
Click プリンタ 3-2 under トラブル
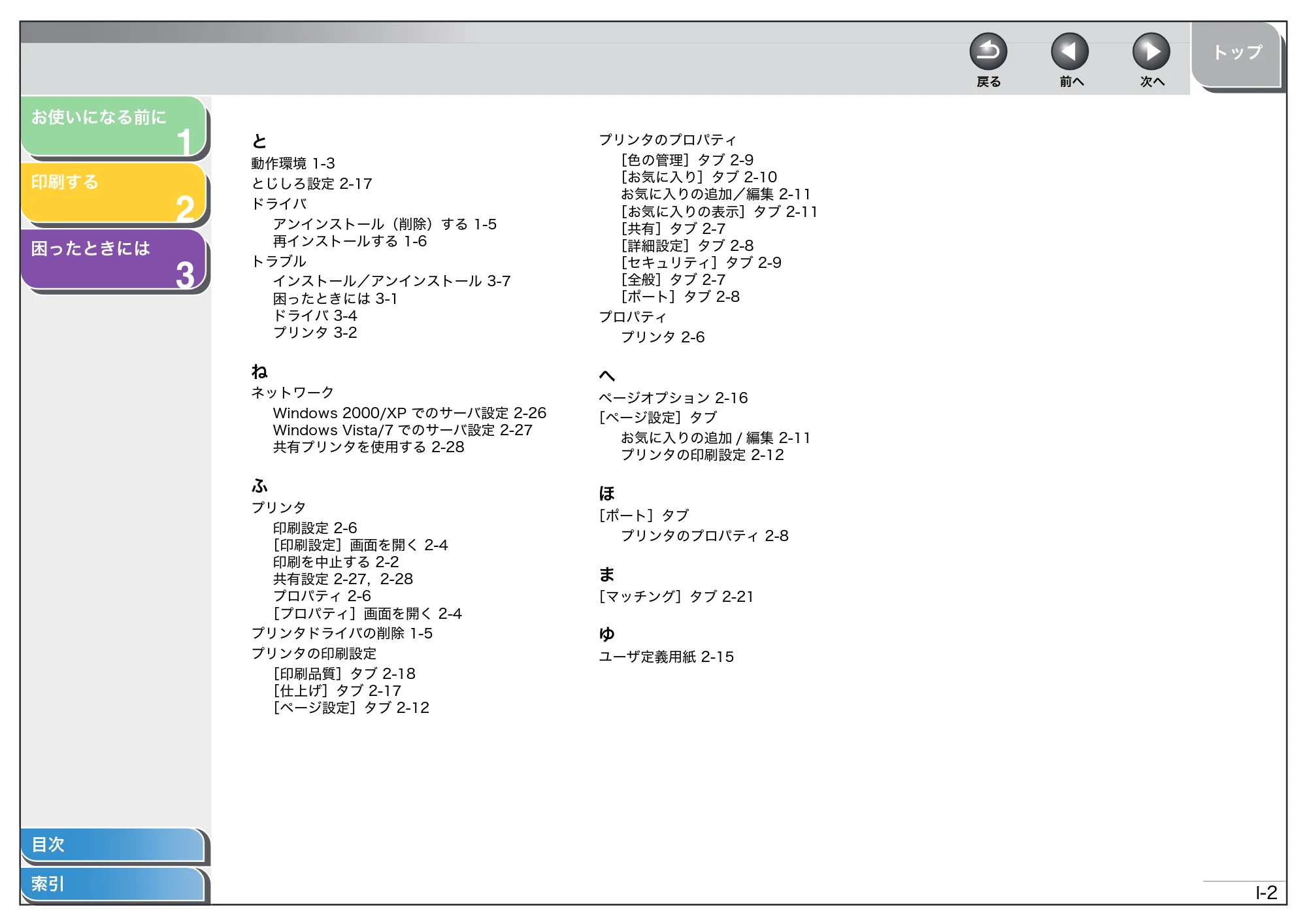315,333
